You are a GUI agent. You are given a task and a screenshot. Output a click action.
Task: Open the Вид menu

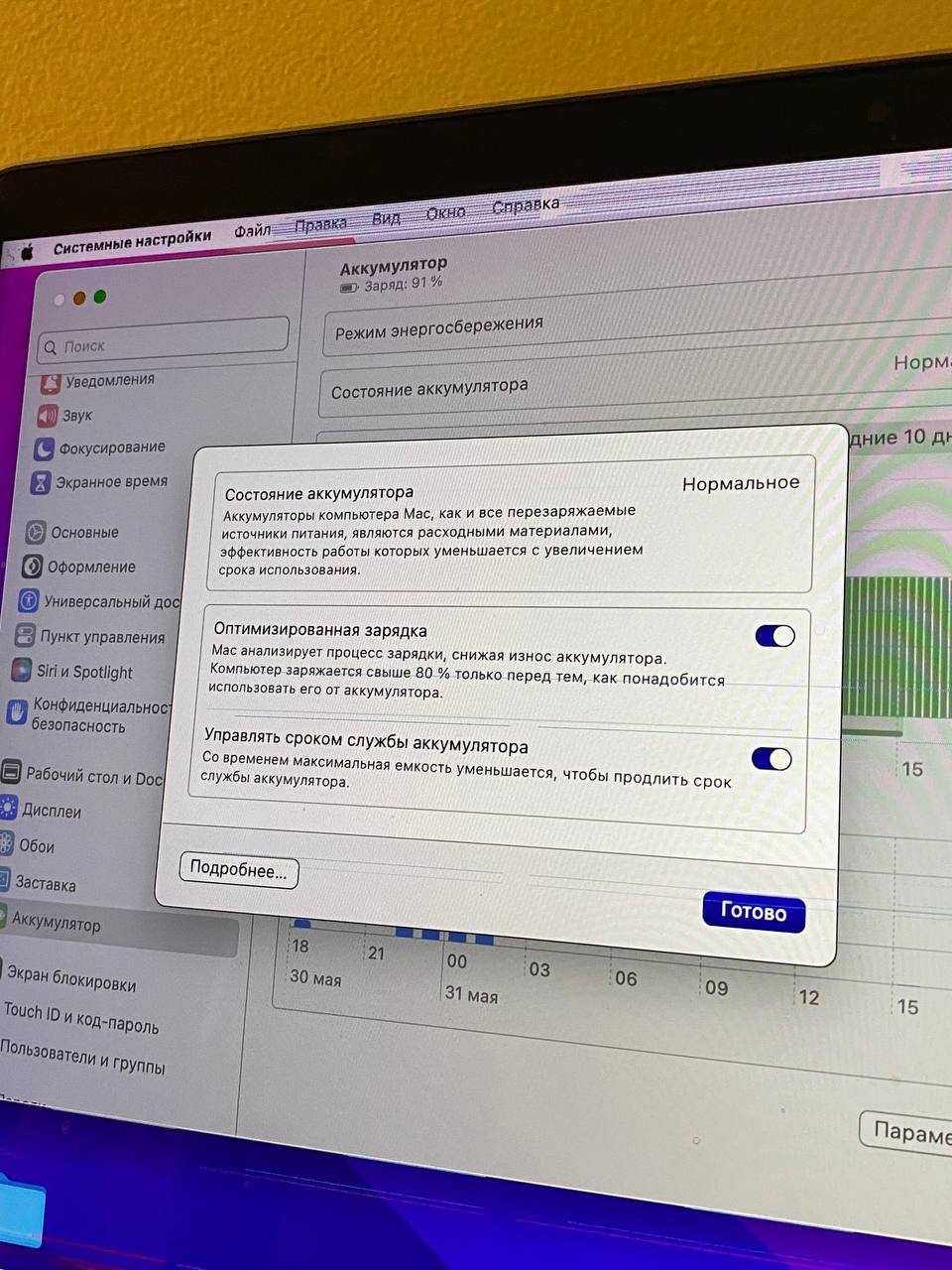click(386, 218)
